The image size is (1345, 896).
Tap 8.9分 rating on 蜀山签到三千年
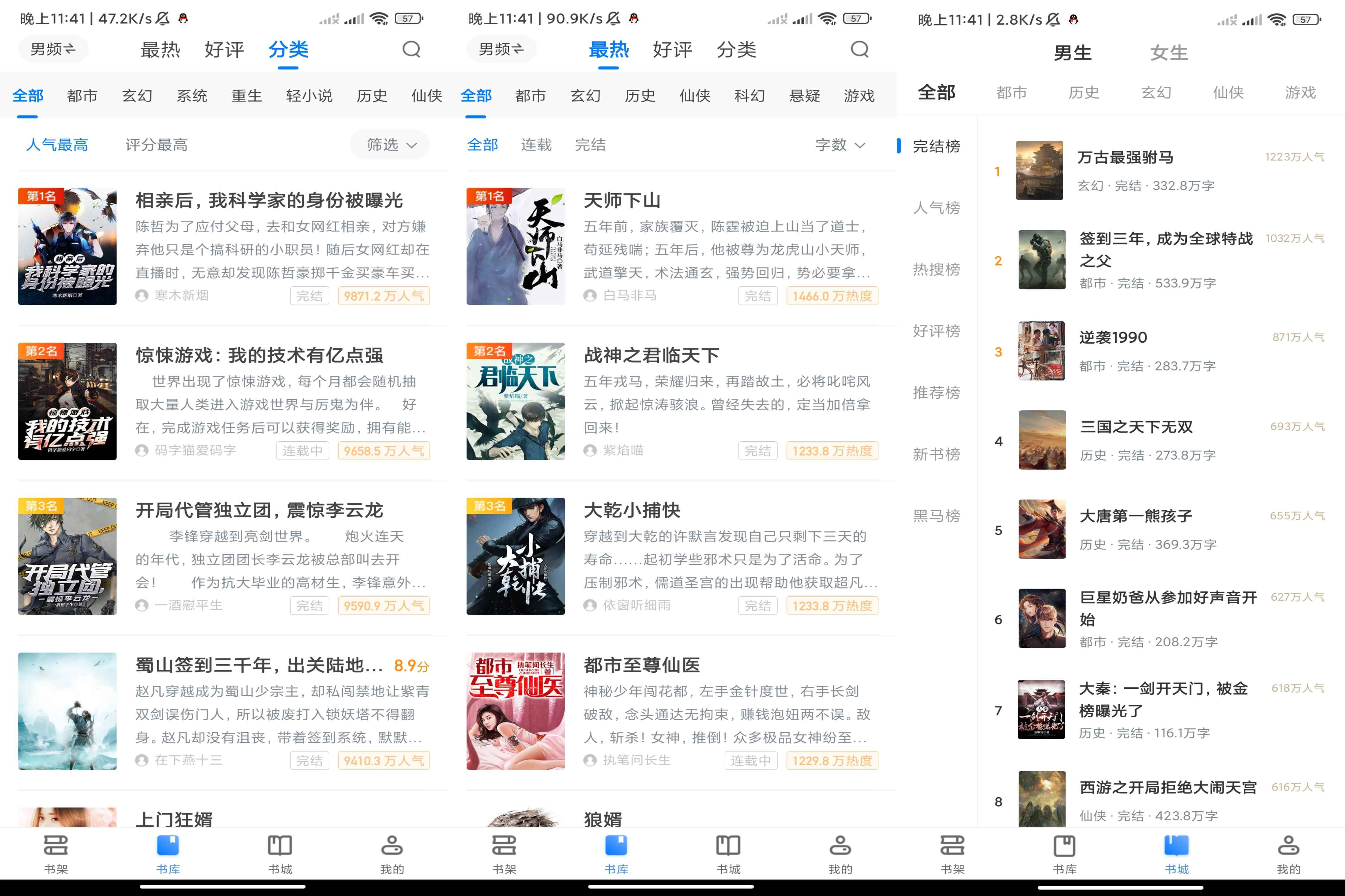pos(412,666)
